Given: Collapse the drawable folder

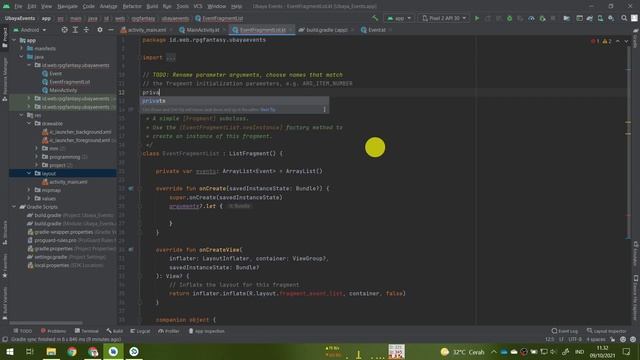Looking at the screenshot, I should [29, 123].
